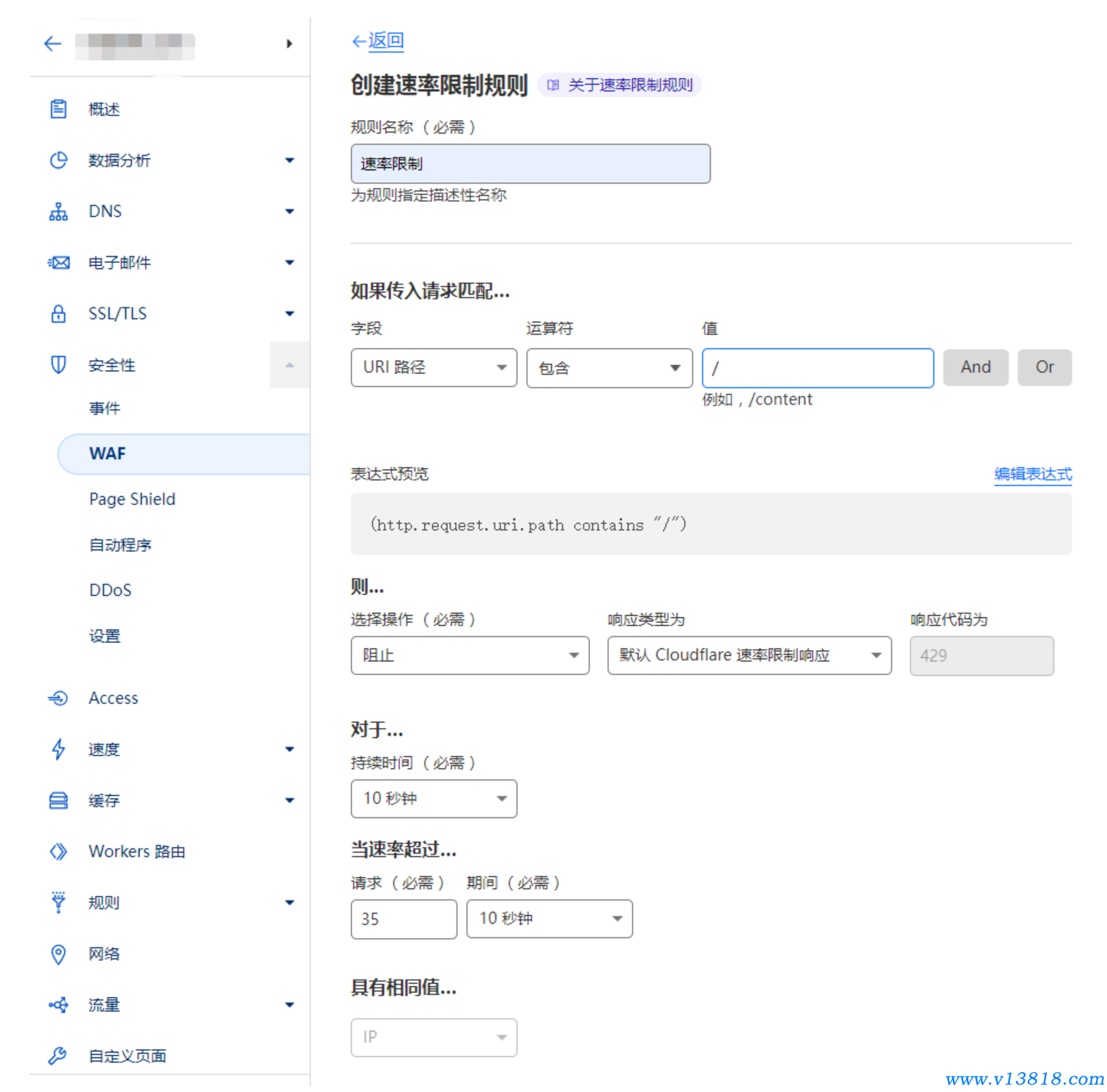Click the 概述 clipboard icon
The height and width of the screenshot is (1092, 1107).
(59, 109)
